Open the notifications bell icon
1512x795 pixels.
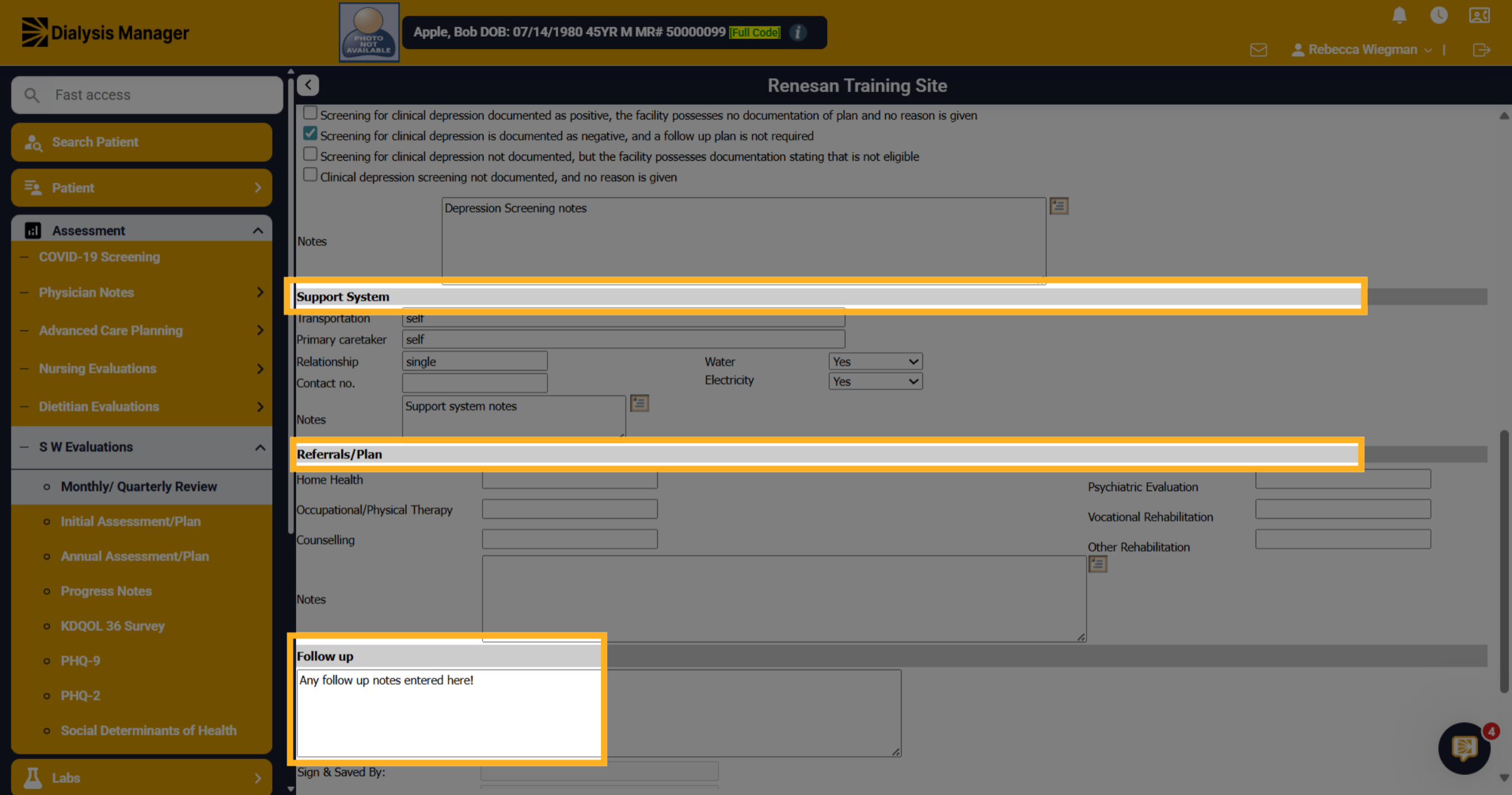click(x=1399, y=15)
